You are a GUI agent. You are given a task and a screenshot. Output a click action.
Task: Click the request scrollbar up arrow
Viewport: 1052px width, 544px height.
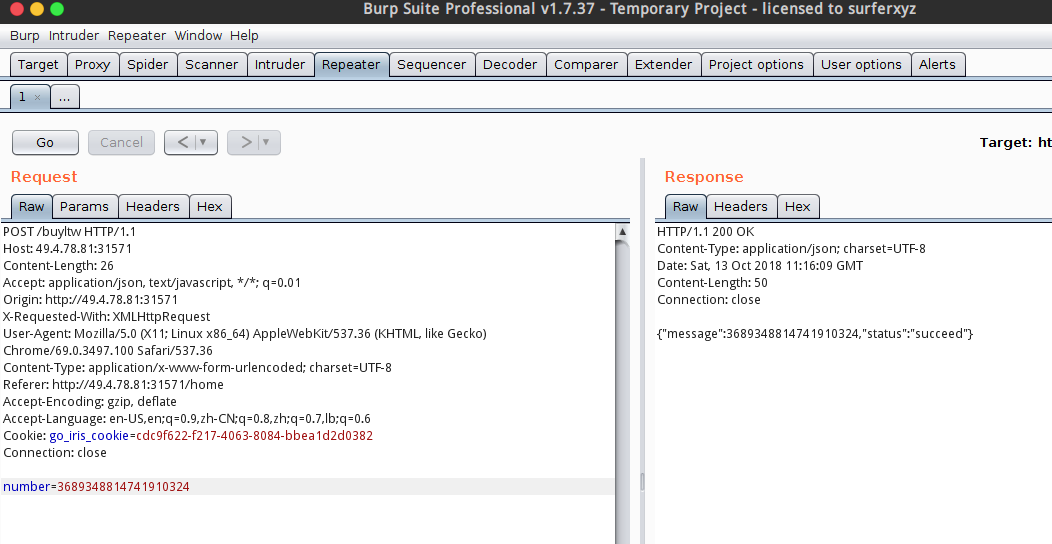pos(622,231)
